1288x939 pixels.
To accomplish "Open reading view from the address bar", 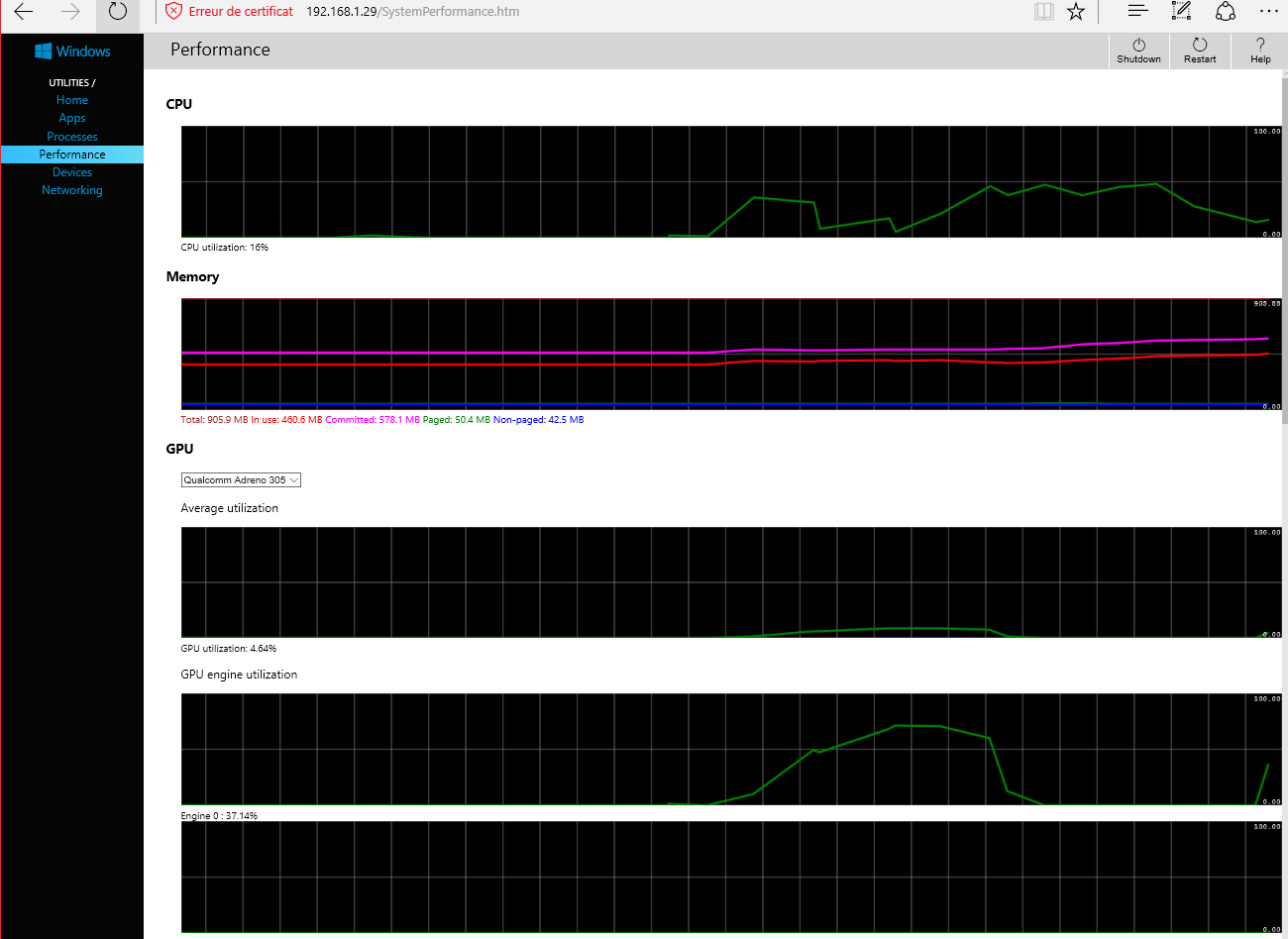I will point(1043,12).
